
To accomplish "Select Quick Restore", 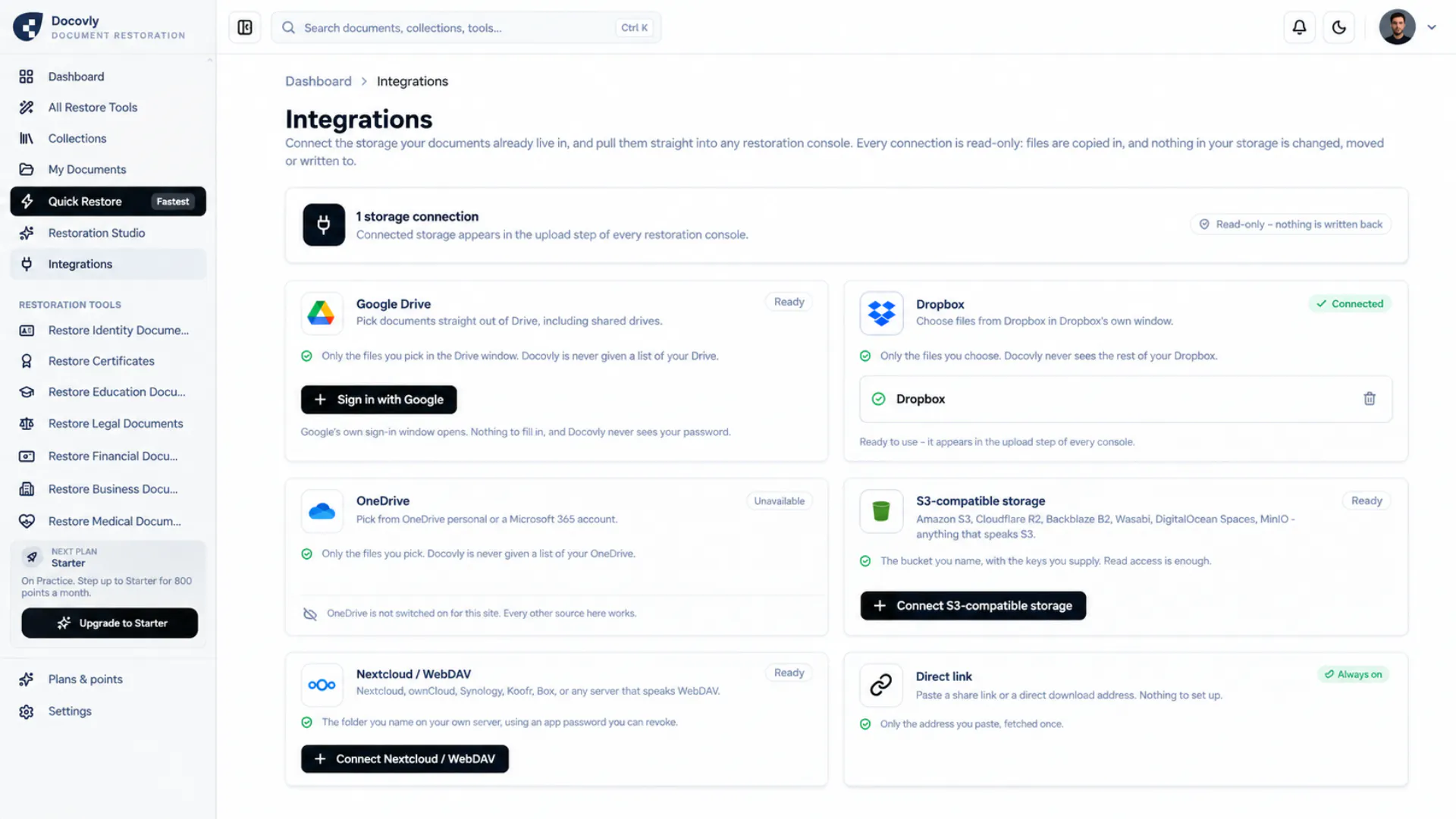I will pyautogui.click(x=108, y=202).
